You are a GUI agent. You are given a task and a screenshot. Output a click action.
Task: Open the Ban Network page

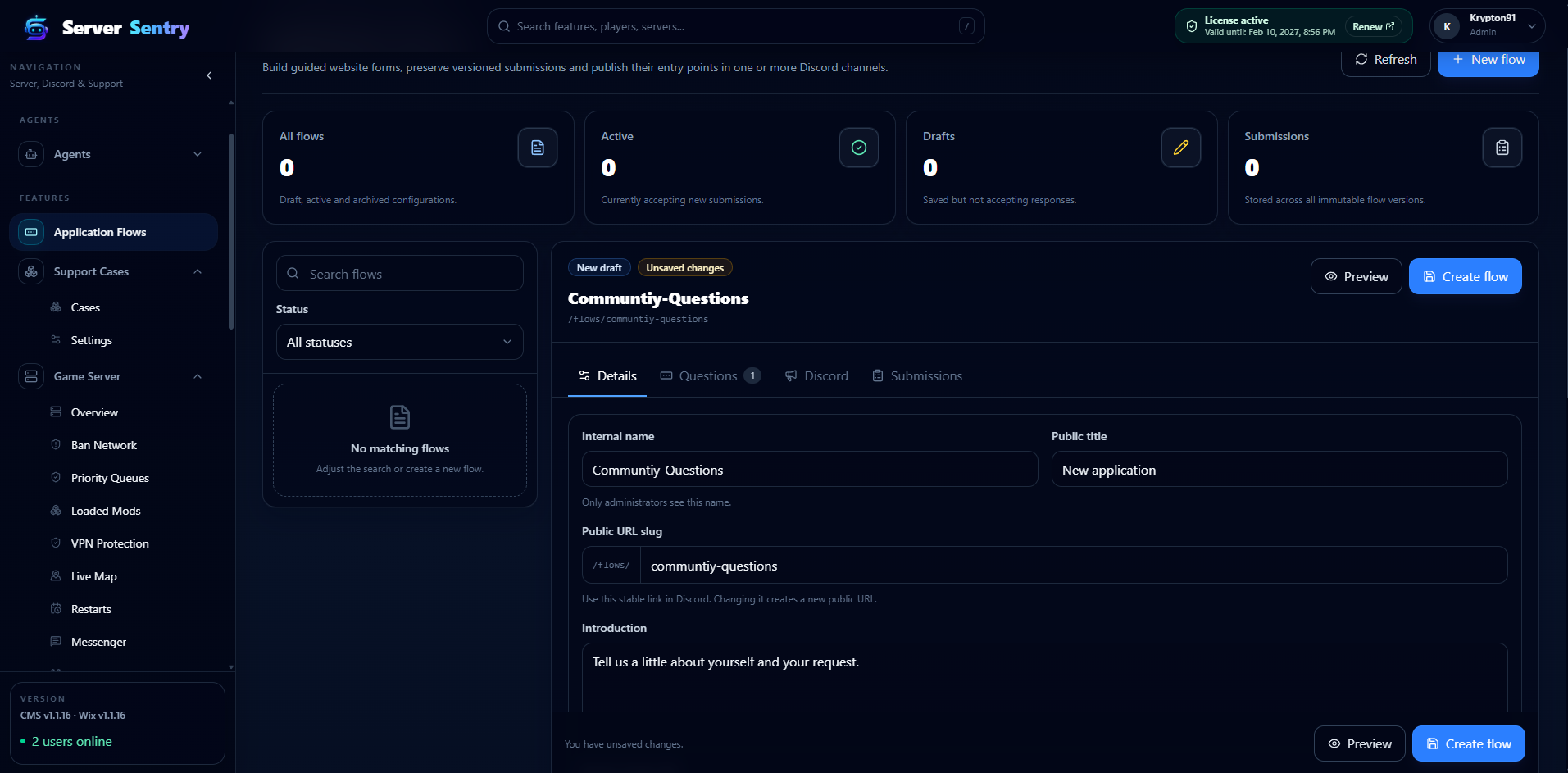tap(103, 445)
